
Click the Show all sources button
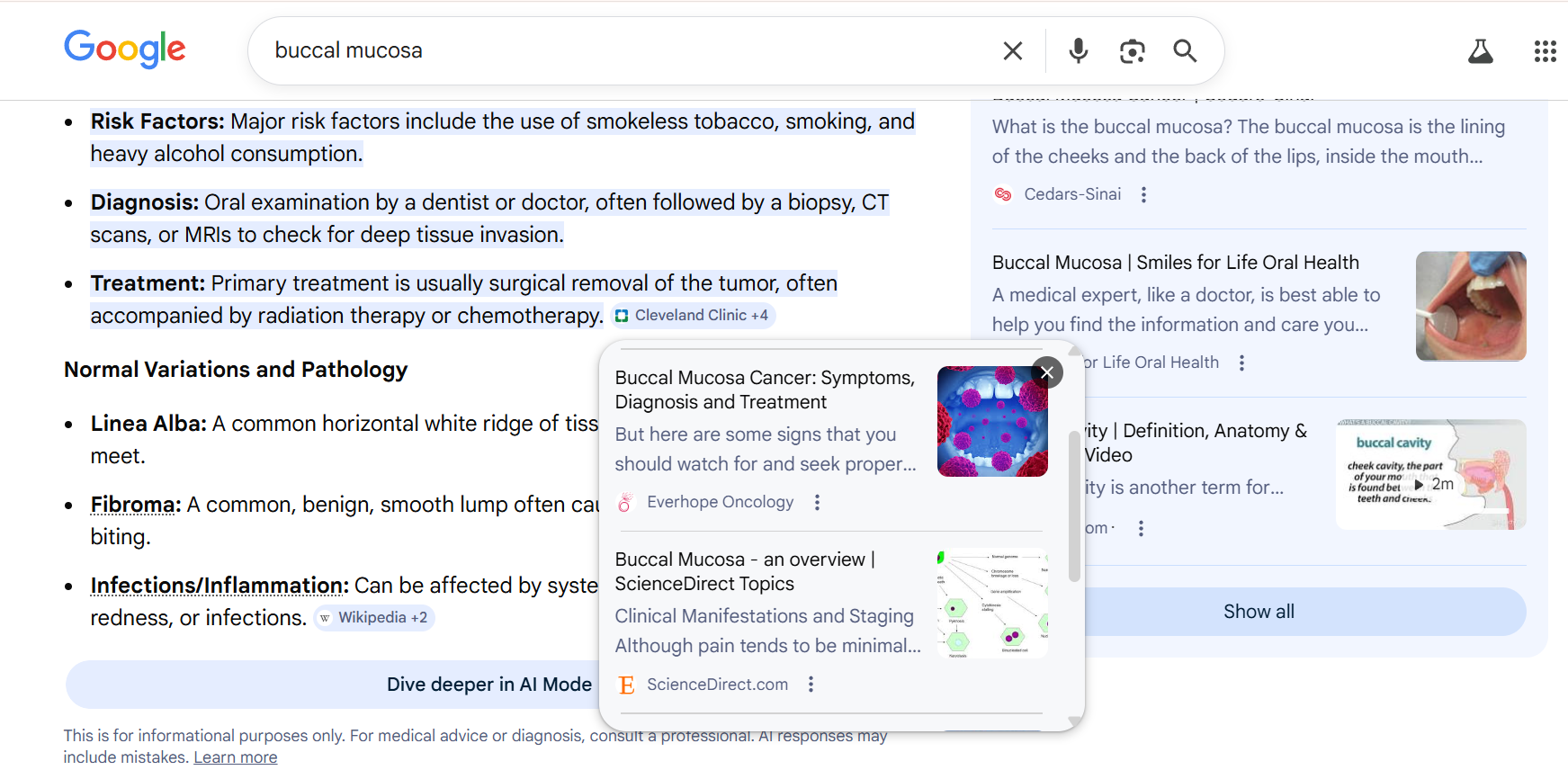[x=1259, y=612]
